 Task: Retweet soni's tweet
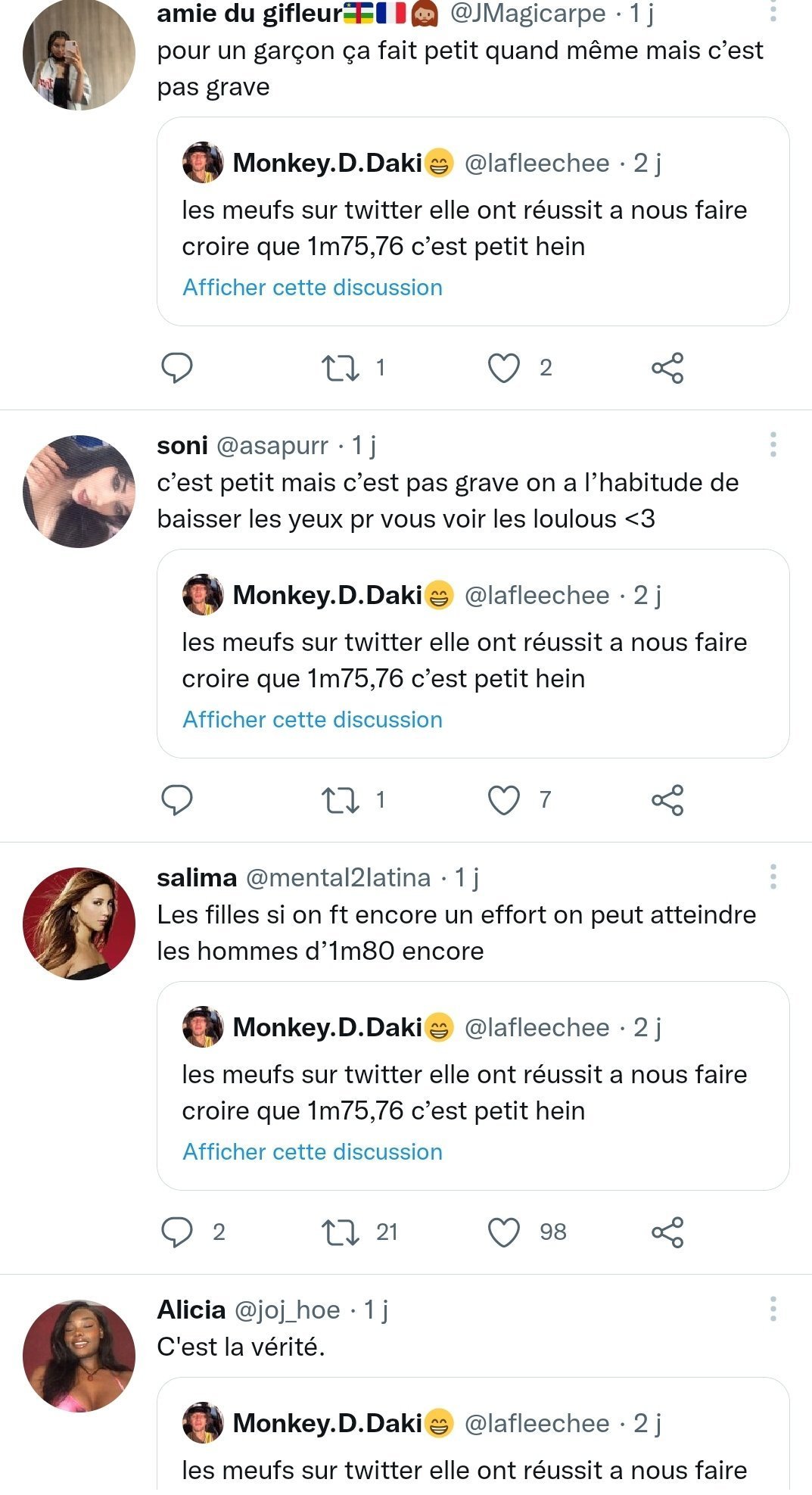point(340,800)
